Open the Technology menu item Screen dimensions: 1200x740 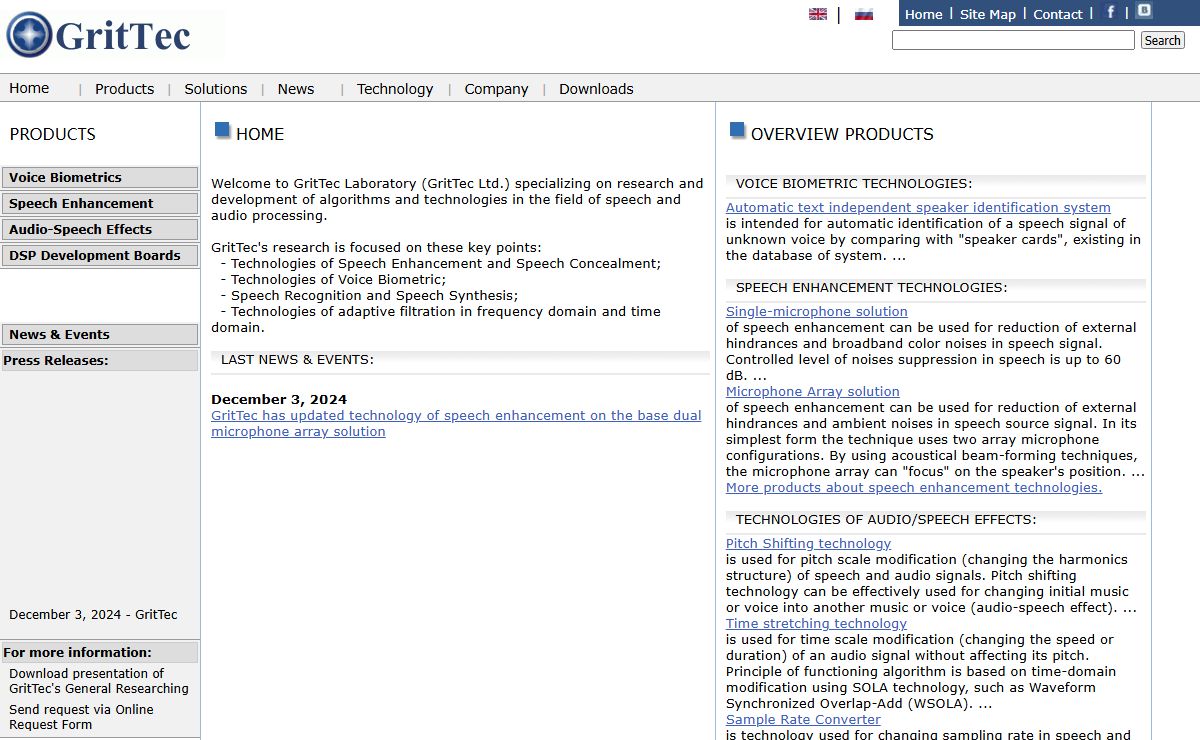(x=395, y=89)
